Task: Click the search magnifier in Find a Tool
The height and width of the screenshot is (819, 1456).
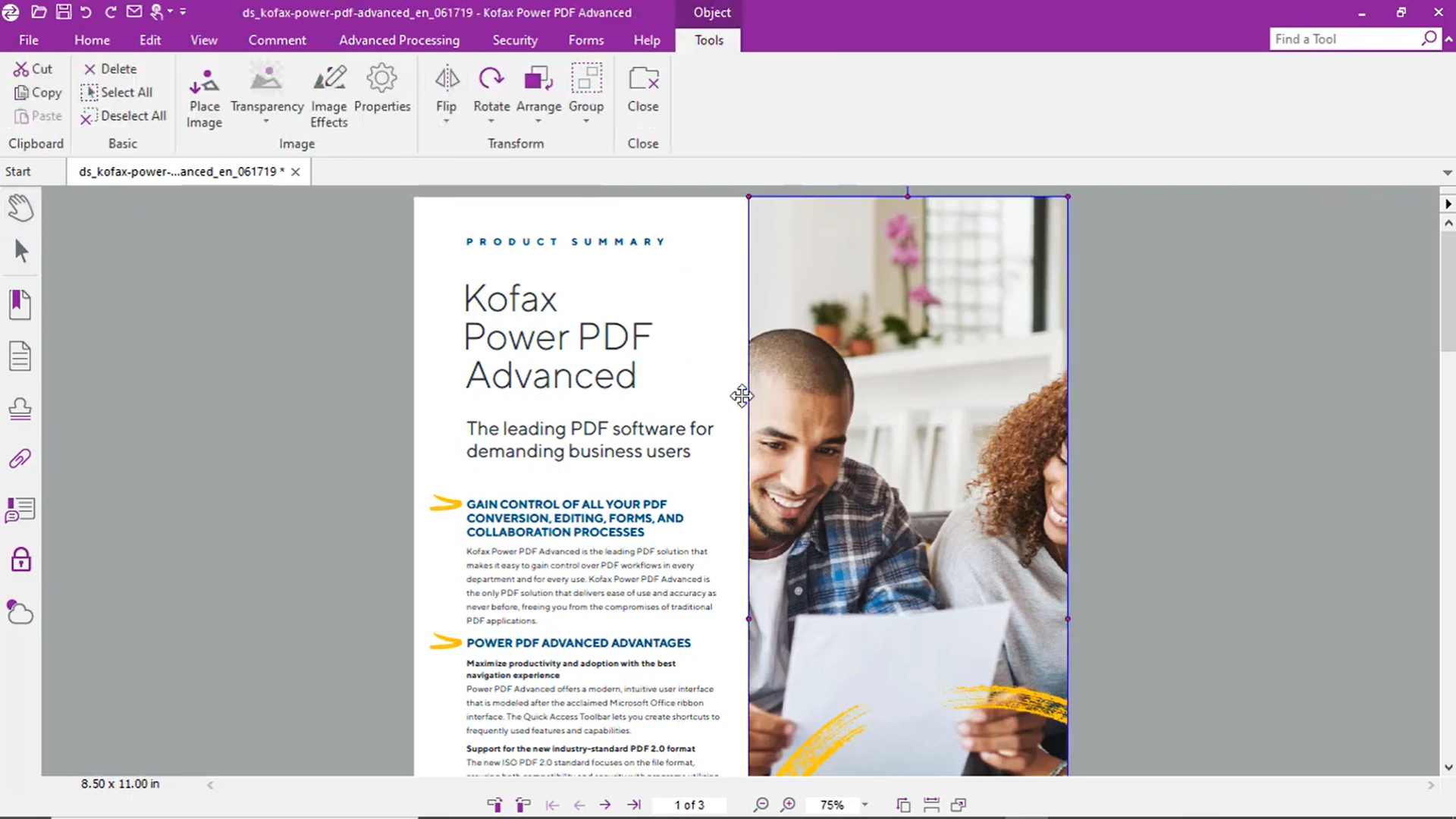Action: (x=1429, y=39)
